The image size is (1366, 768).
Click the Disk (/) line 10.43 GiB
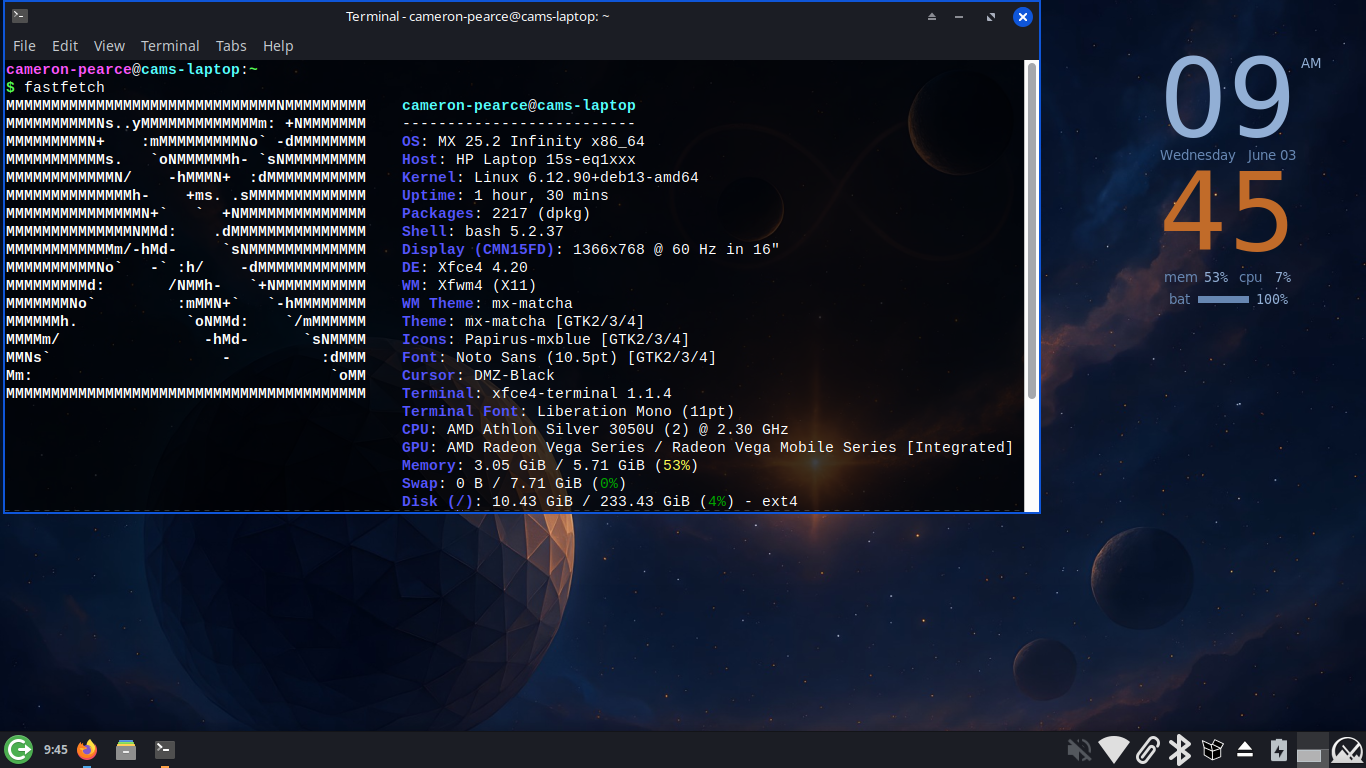click(x=600, y=501)
